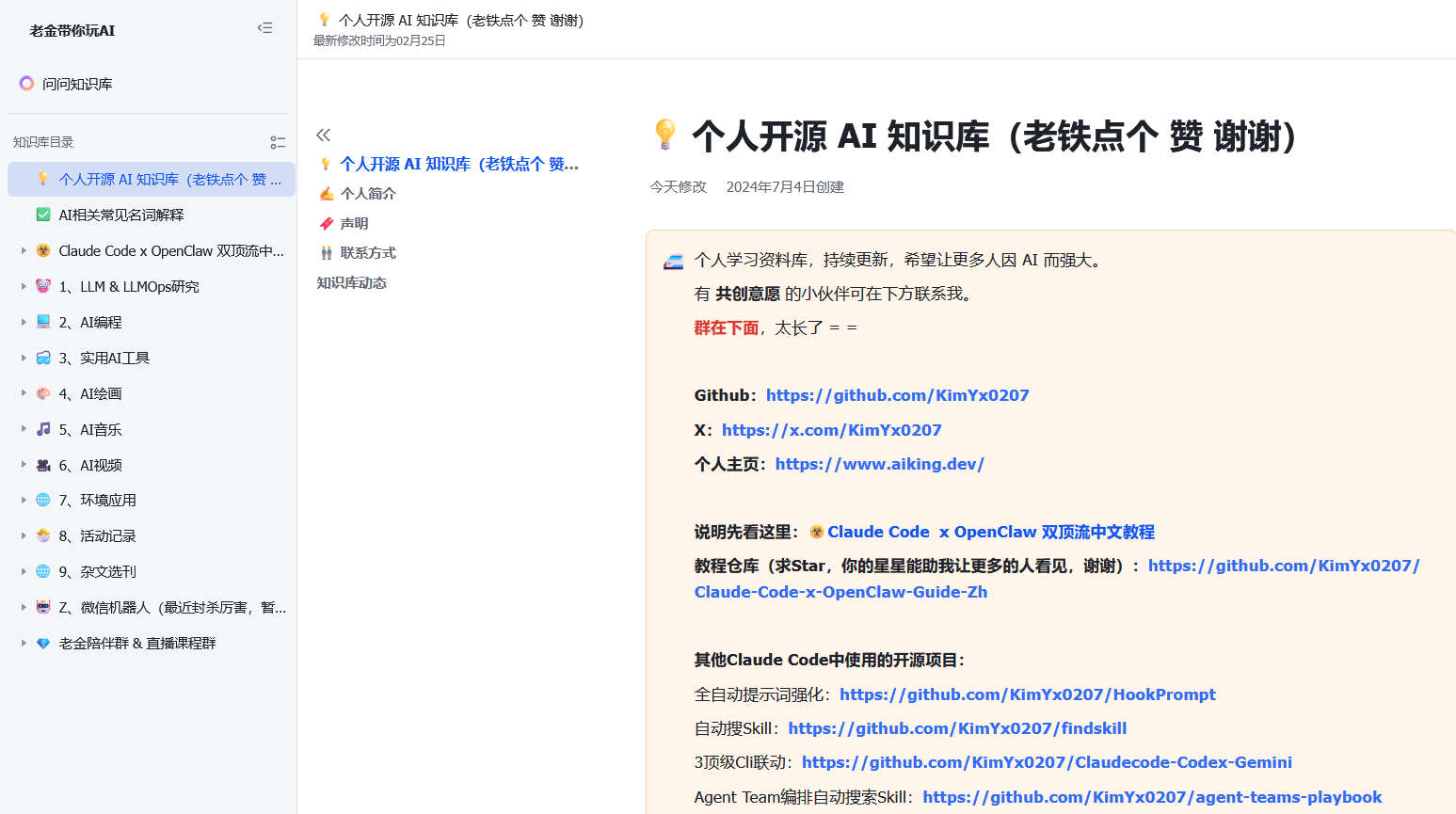Image resolution: width=1456 pixels, height=814 pixels.
Task: Click the 今天修改 text under the title
Action: point(678,187)
